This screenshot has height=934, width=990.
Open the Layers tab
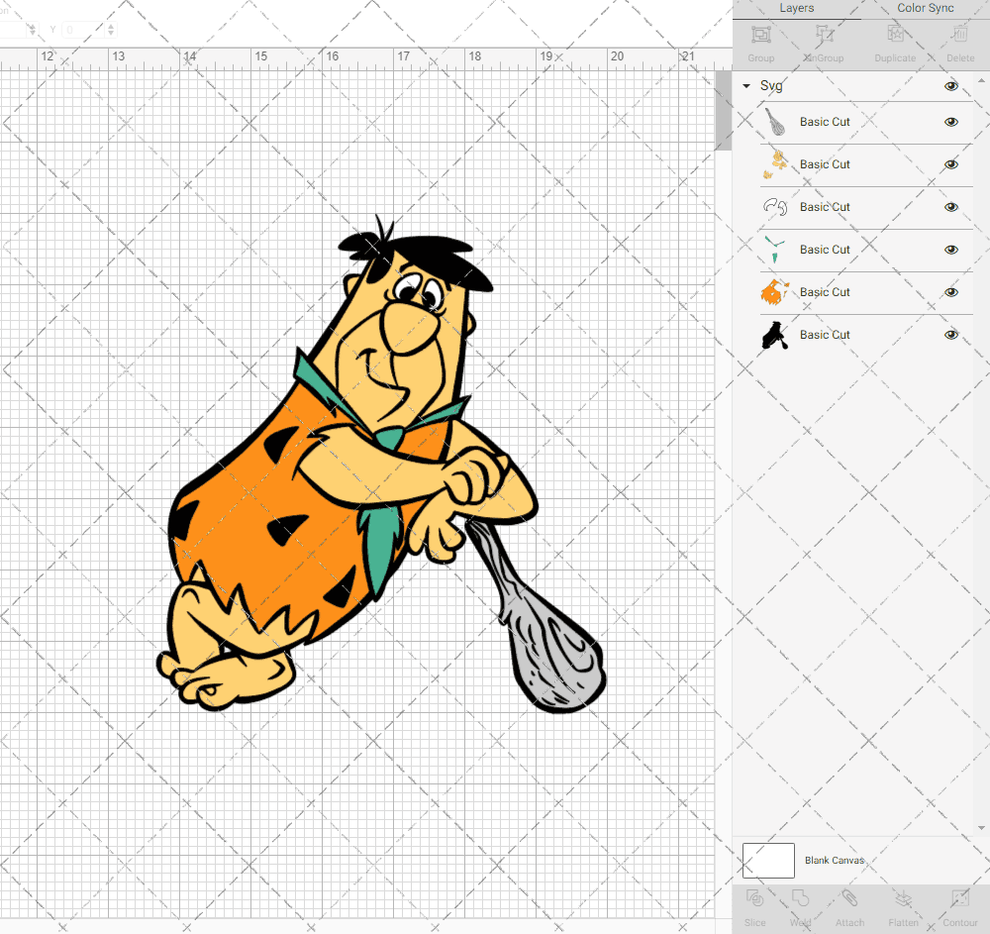(x=796, y=8)
